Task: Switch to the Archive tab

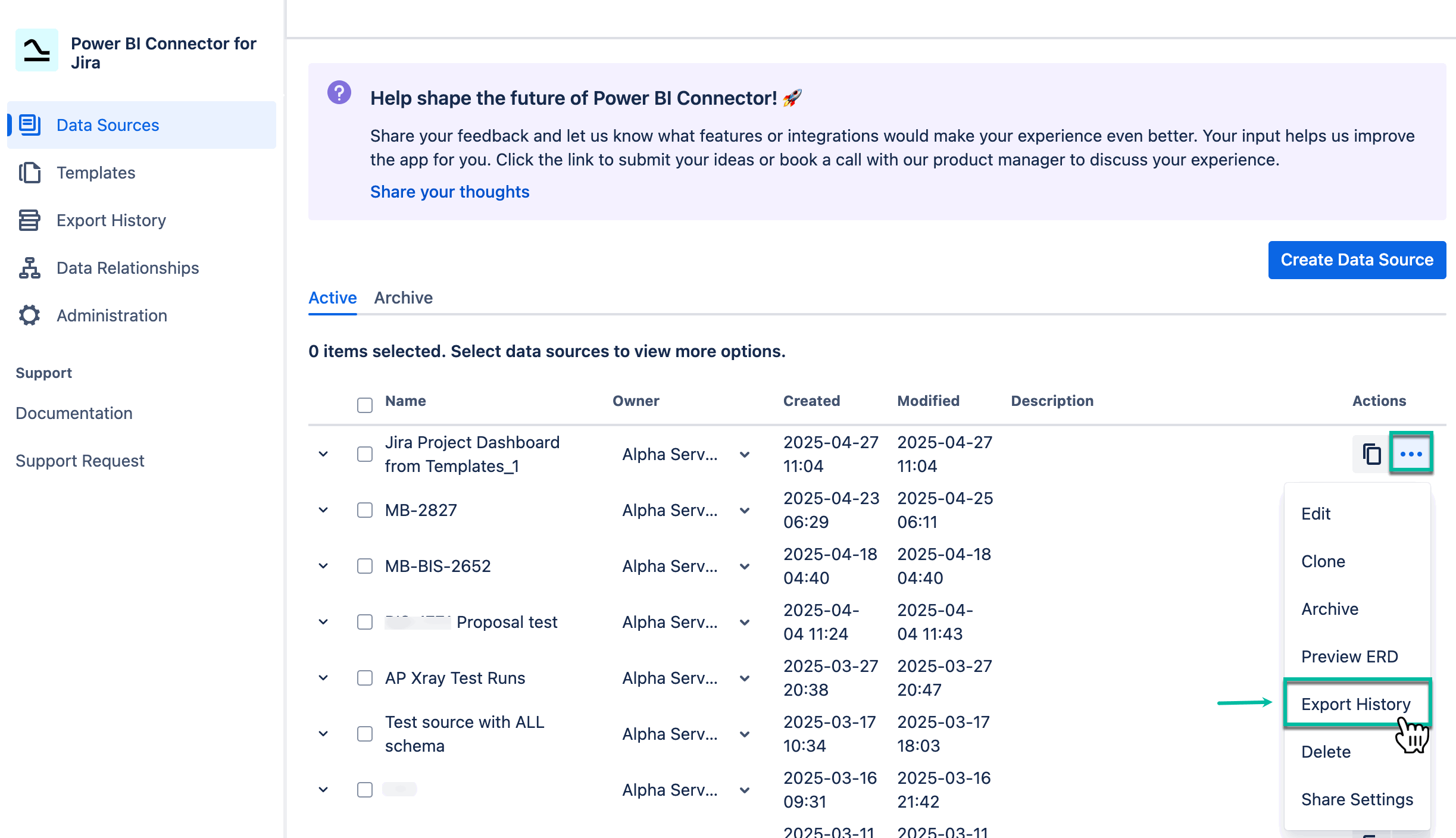Action: pos(403,298)
